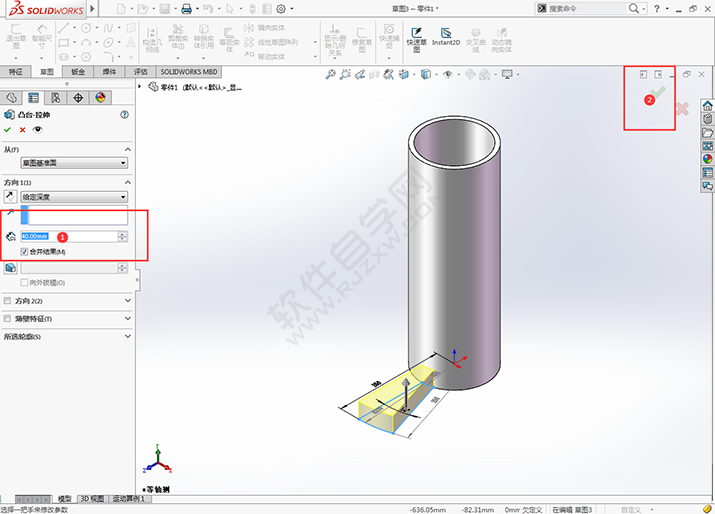This screenshot has width=715, height=514.
Task: Open the 草图基准面 start condition dropdown
Action: coord(74,162)
